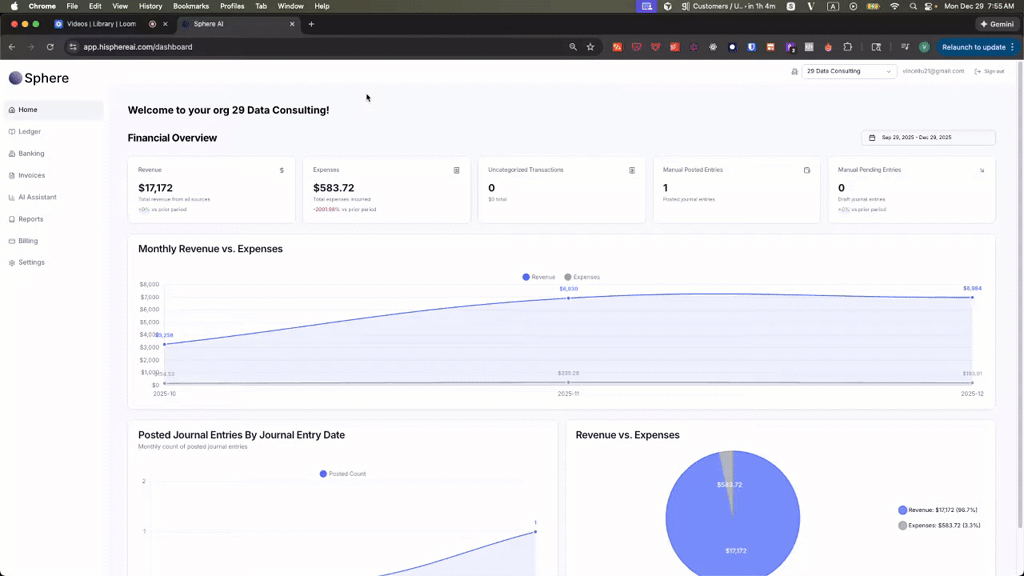Open Chrome's three-dot menu beside Relaunch to update
1024x576 pixels.
(1013, 47)
